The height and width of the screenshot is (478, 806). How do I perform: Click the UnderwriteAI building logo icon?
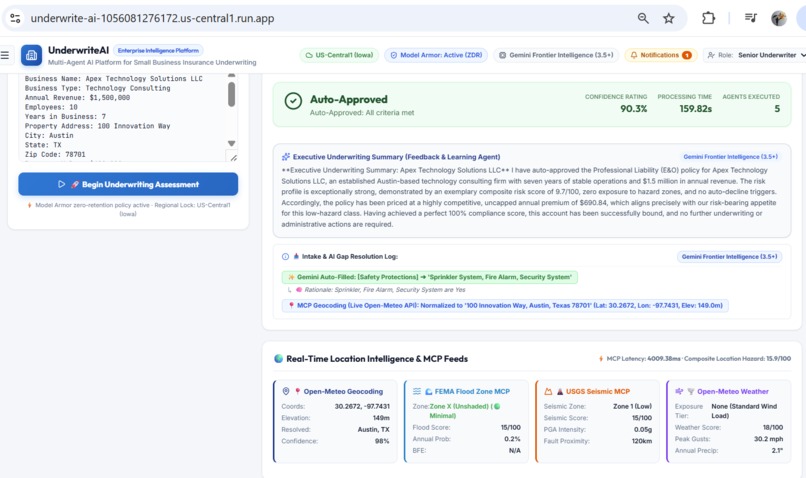[31, 56]
